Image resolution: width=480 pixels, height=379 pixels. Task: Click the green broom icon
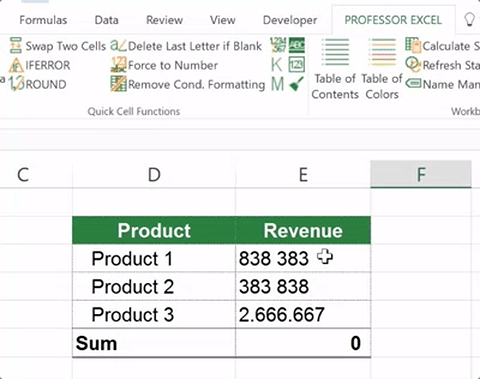click(297, 84)
